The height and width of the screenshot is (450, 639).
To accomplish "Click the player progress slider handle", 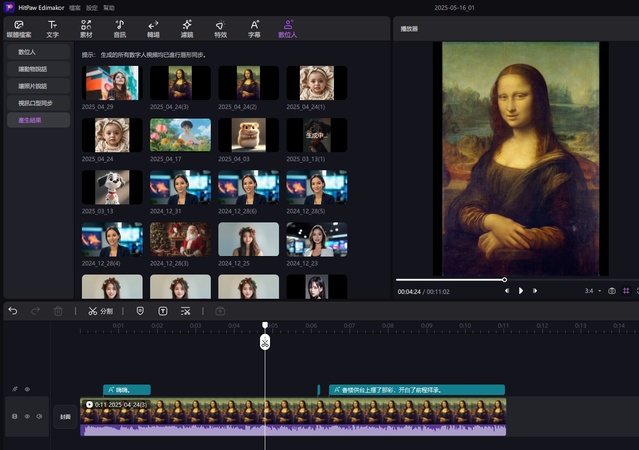I will coord(504,279).
